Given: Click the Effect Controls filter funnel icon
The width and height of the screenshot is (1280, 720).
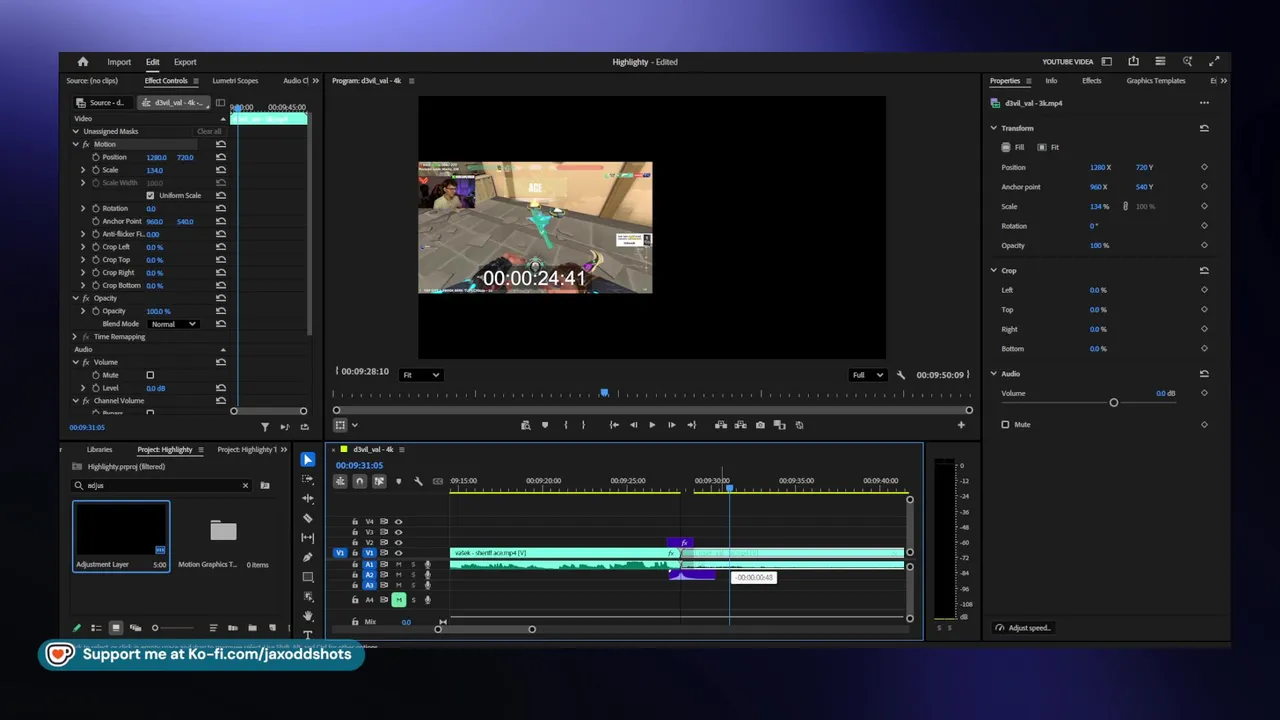Looking at the screenshot, I should 265,427.
